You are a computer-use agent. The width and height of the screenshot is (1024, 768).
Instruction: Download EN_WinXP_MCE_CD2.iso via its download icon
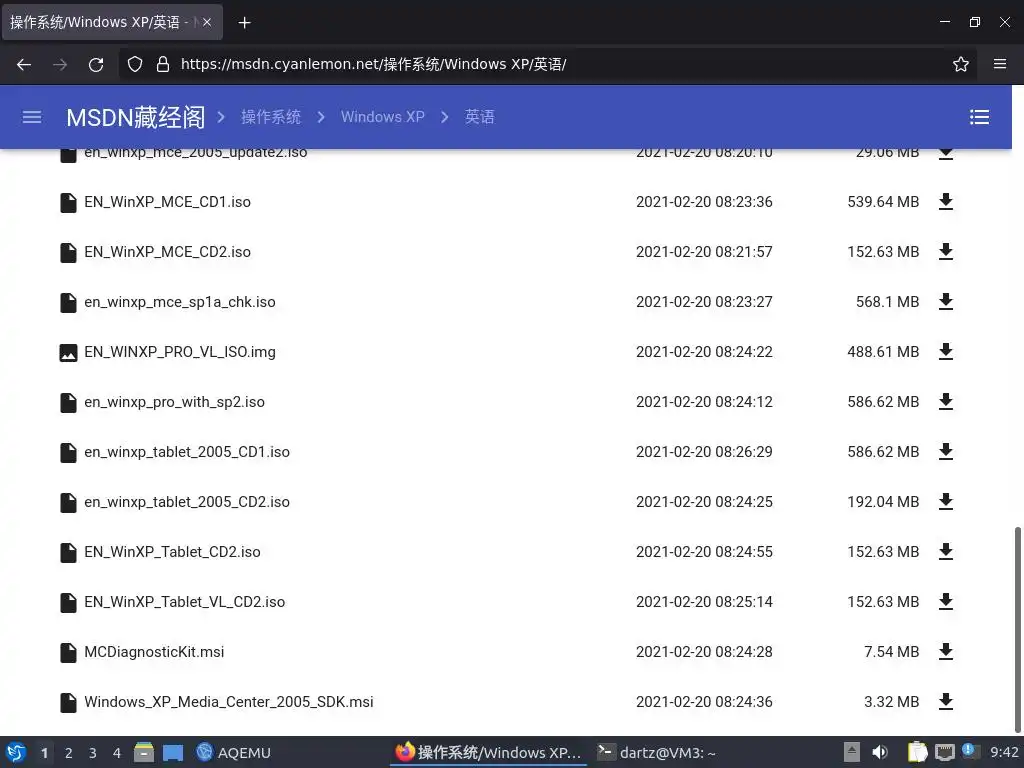click(946, 251)
